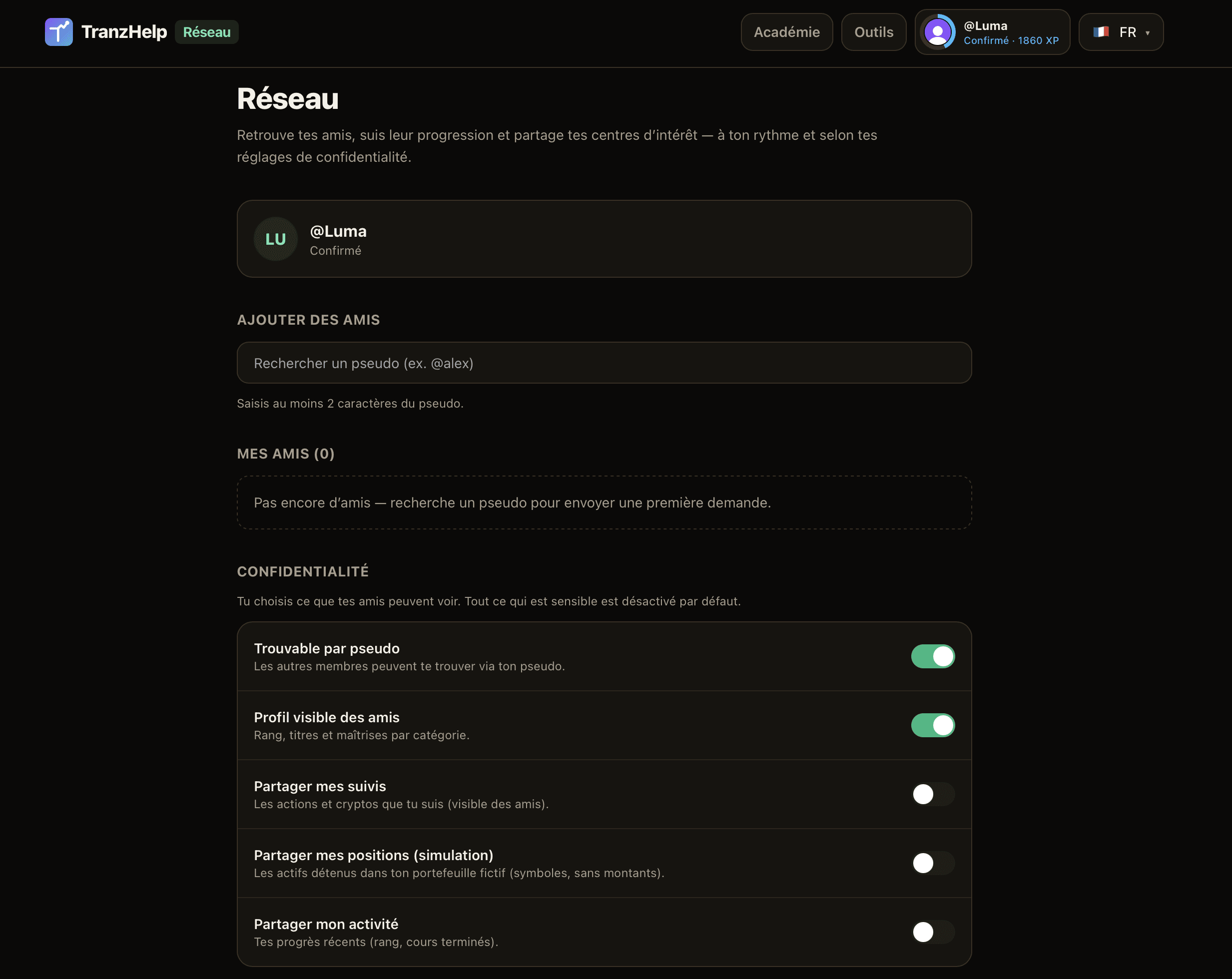Open the @Luma account button
Screen dimensions: 1232x979
tap(992, 32)
